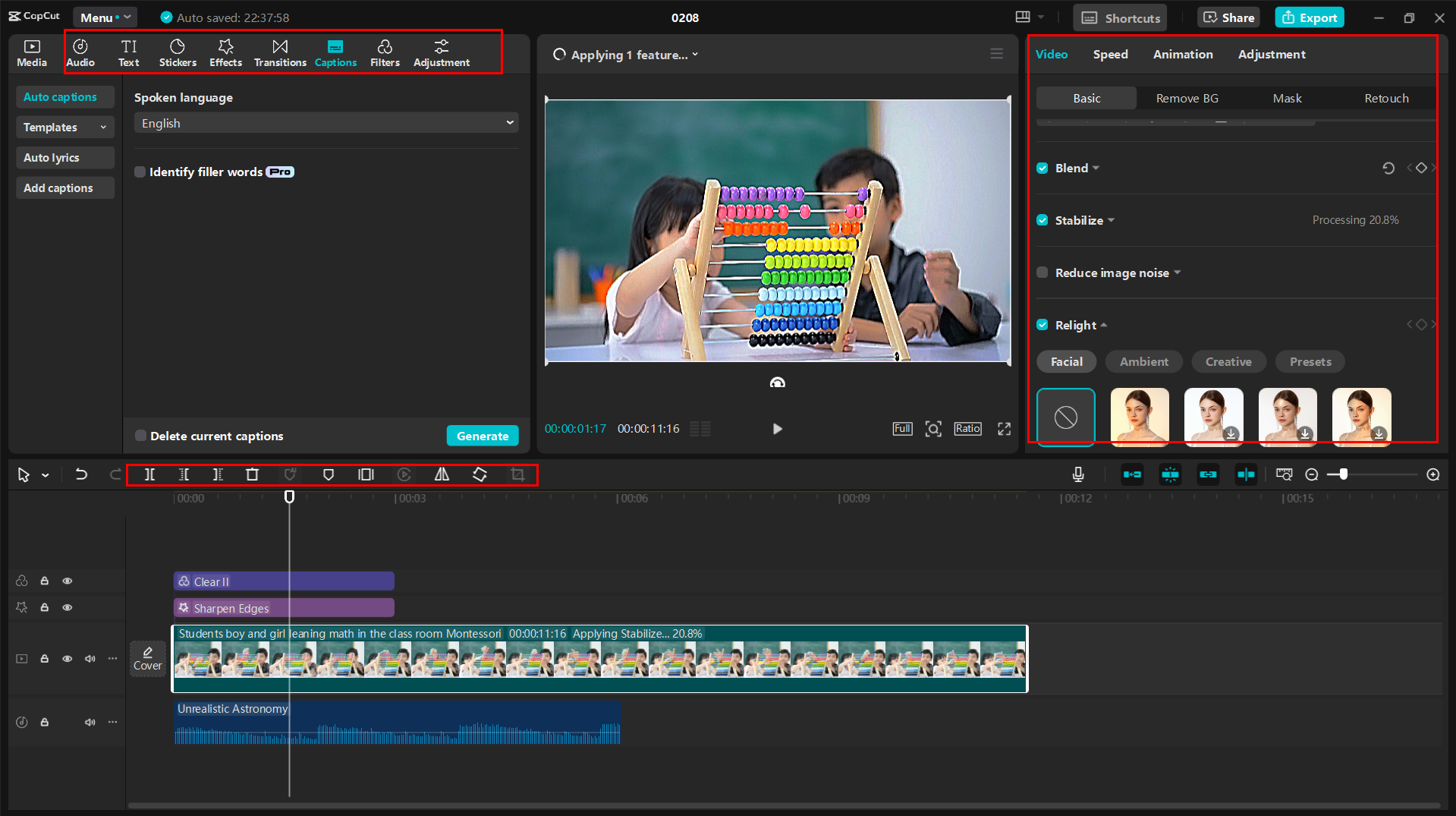Switch to the Remove BG tab

point(1187,98)
